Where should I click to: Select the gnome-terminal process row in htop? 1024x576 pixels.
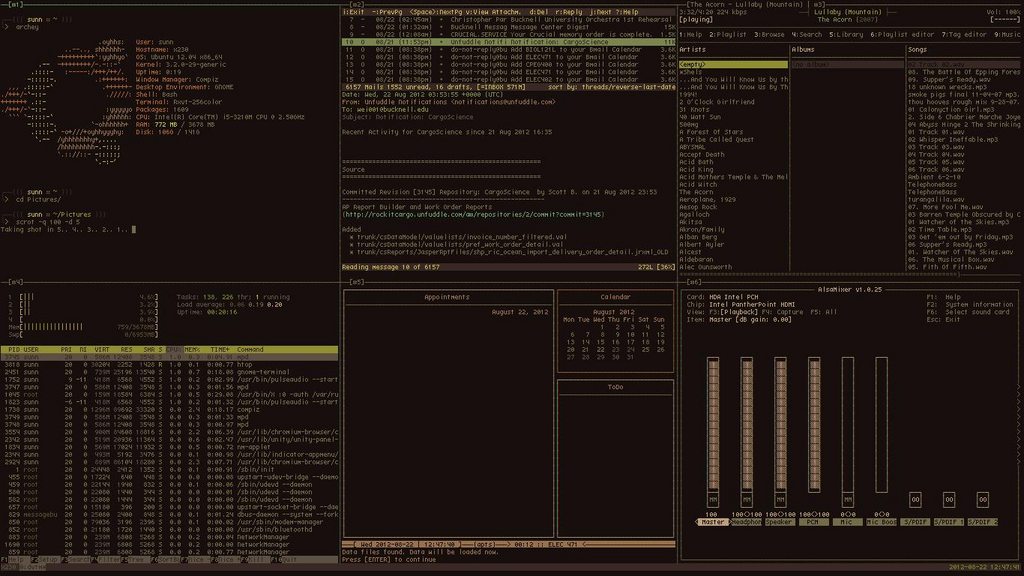click(169, 372)
